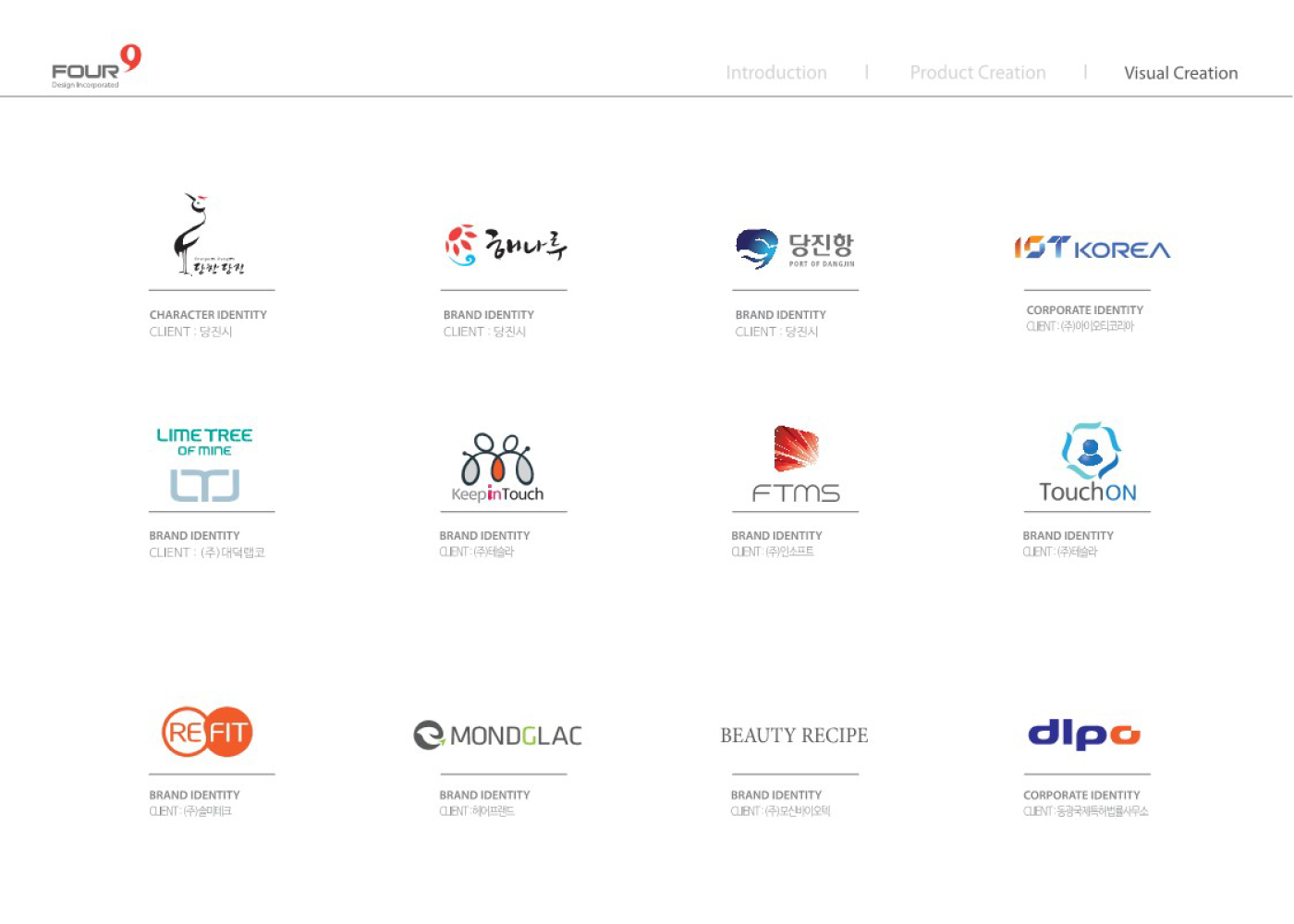Select the CLIENT line beneath the red-flower calligraphy logo
Screen dimensions: 1294x924
(x=484, y=332)
